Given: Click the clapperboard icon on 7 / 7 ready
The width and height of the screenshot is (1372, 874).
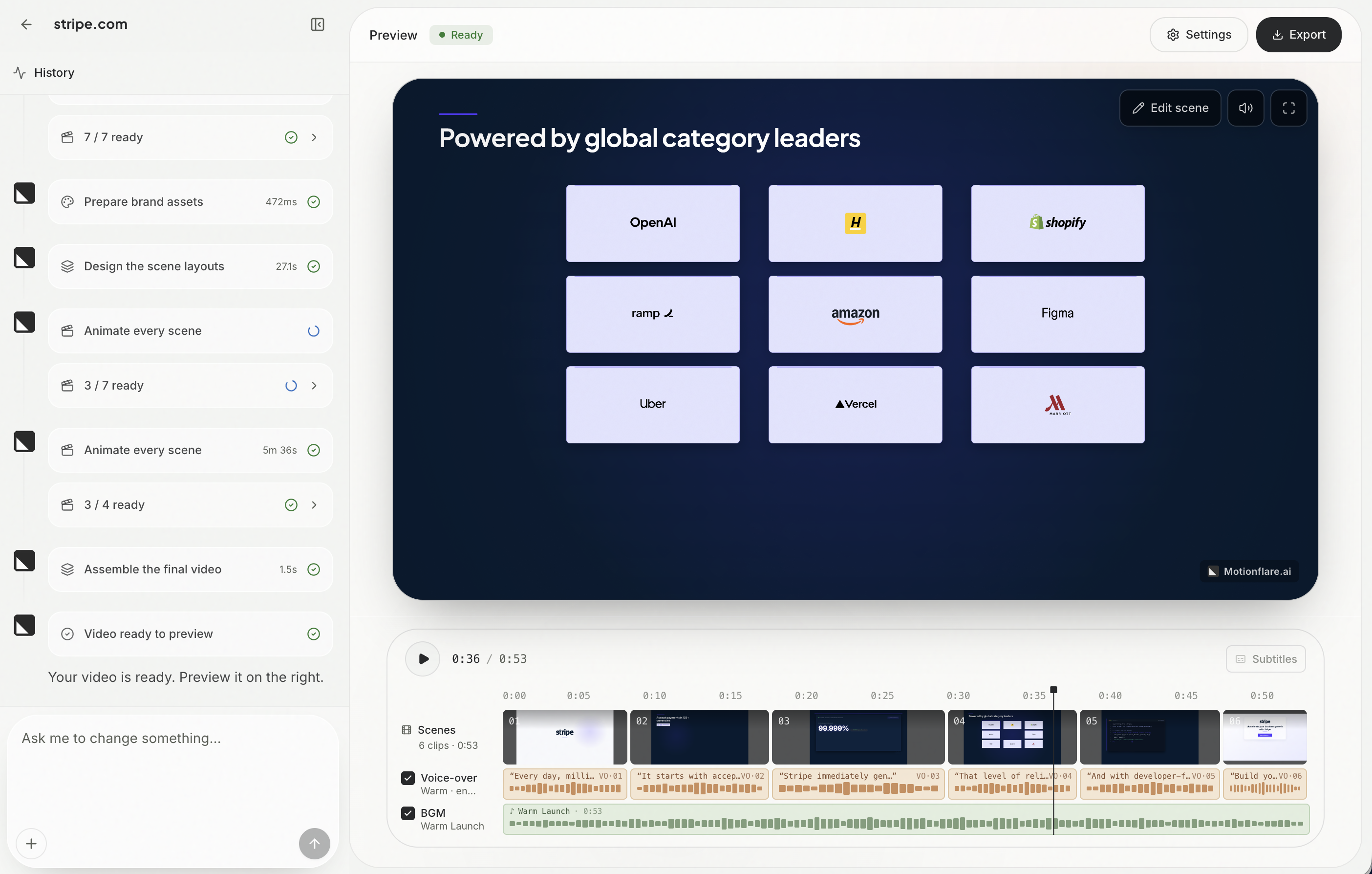Looking at the screenshot, I should coord(67,137).
